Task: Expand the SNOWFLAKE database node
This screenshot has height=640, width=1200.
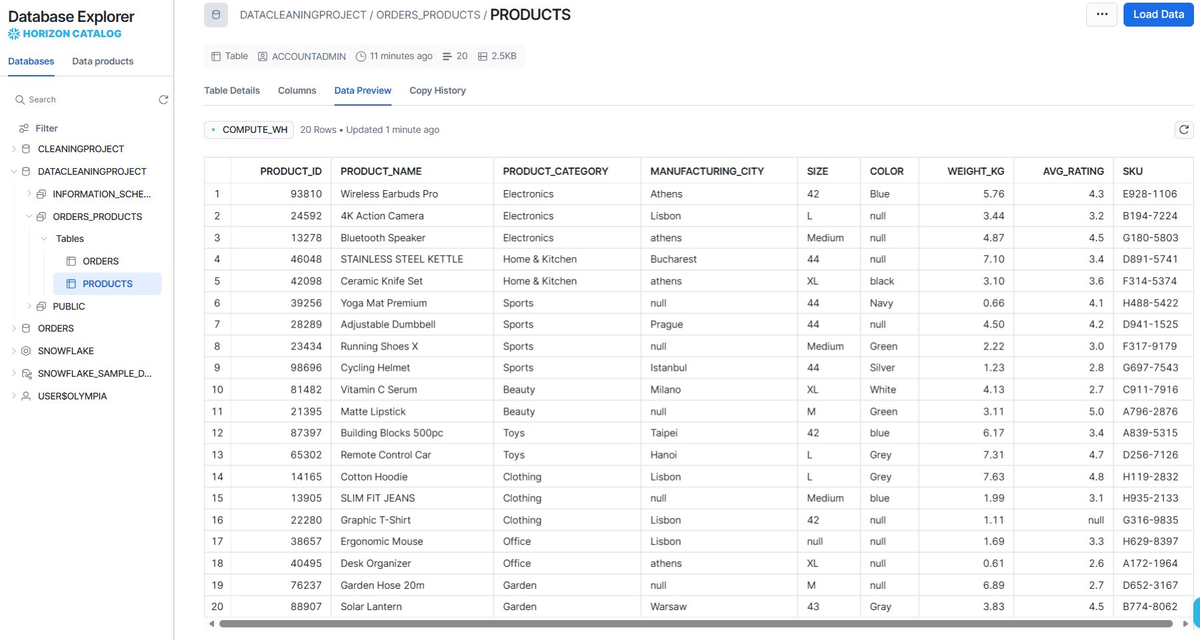Action: pyautogui.click(x=13, y=351)
